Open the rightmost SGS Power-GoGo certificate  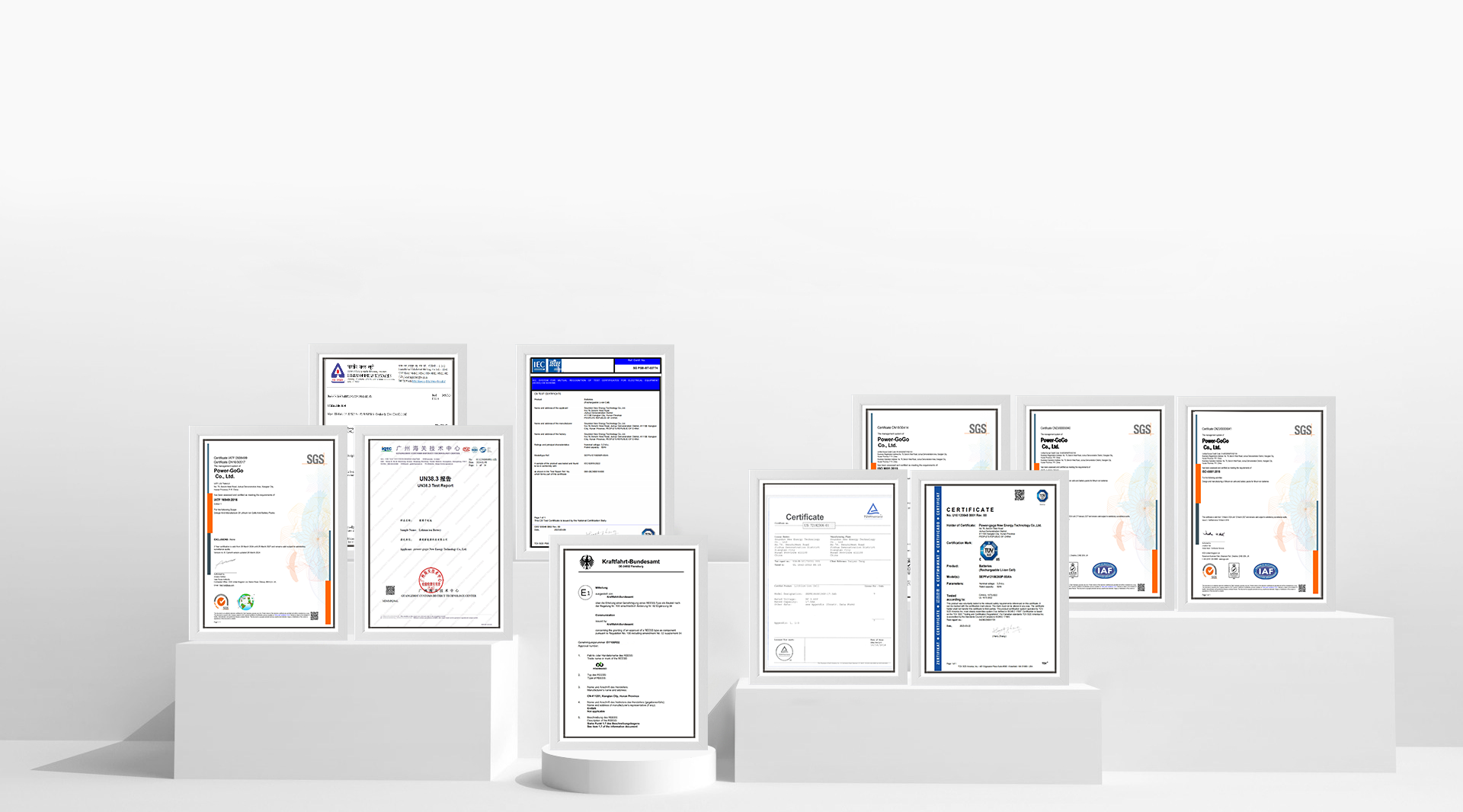(x=1257, y=504)
